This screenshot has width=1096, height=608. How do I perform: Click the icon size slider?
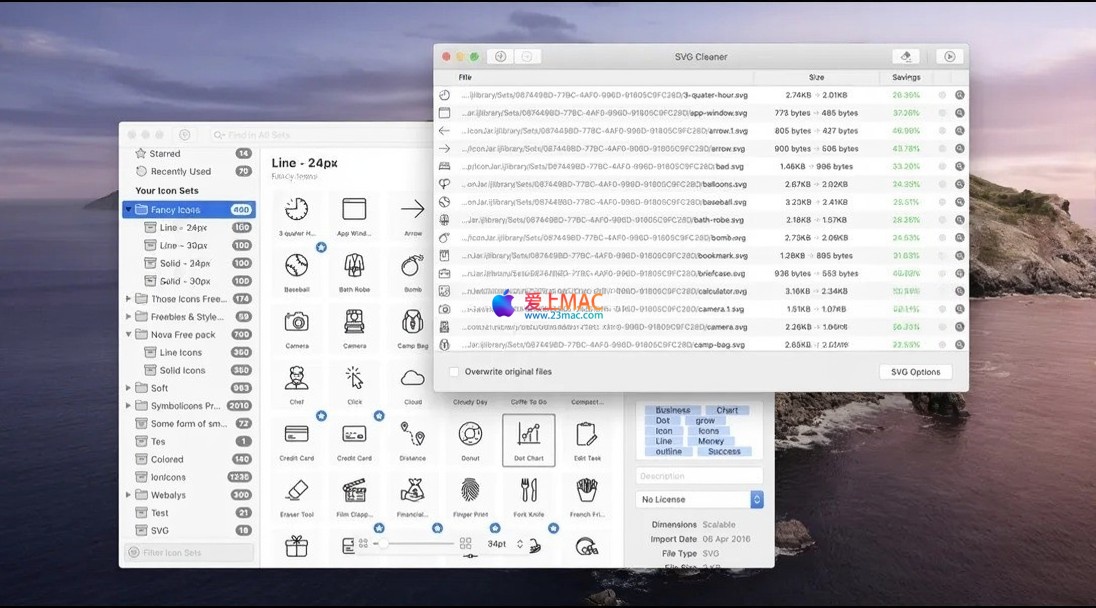coord(418,543)
